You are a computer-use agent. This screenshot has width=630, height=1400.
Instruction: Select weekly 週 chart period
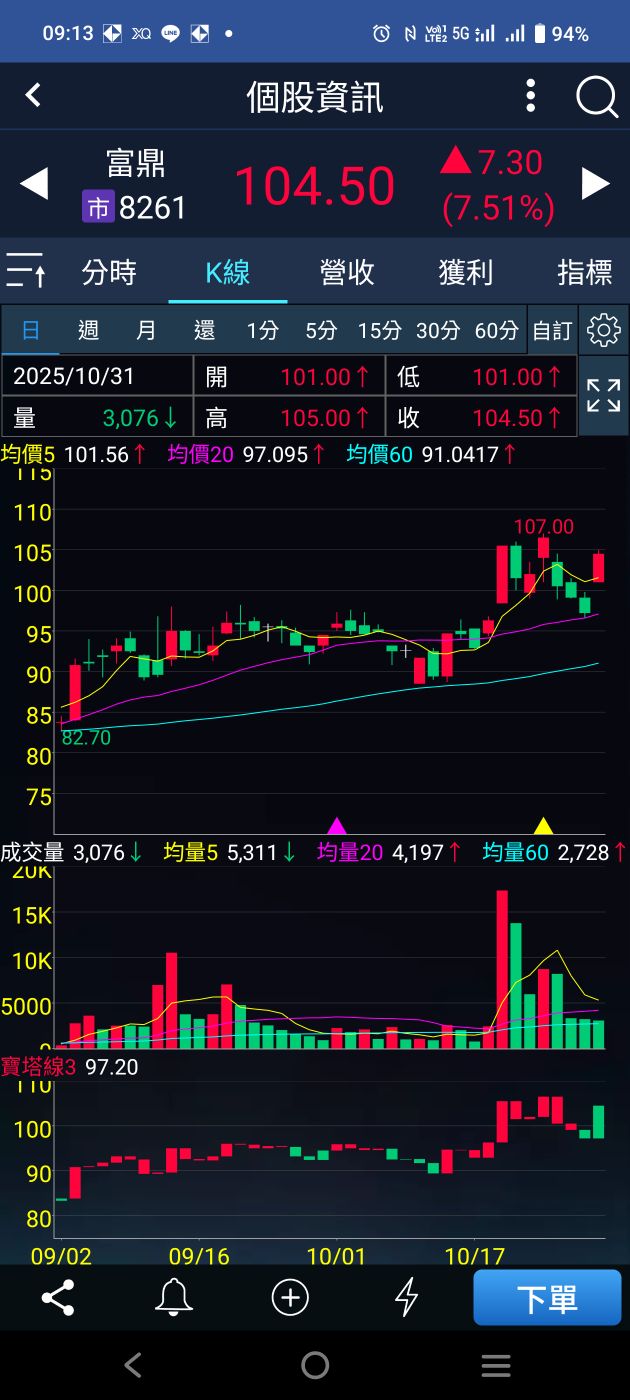(x=88, y=331)
